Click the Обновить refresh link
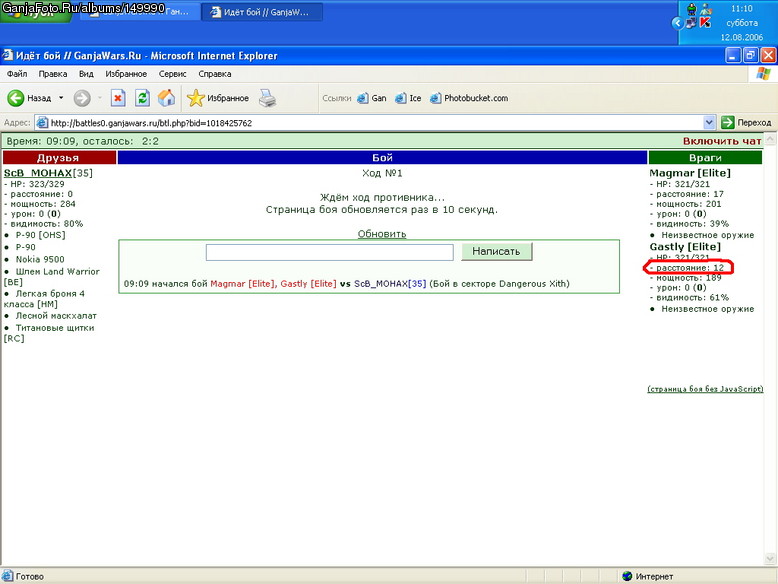778x584 pixels. click(x=382, y=234)
